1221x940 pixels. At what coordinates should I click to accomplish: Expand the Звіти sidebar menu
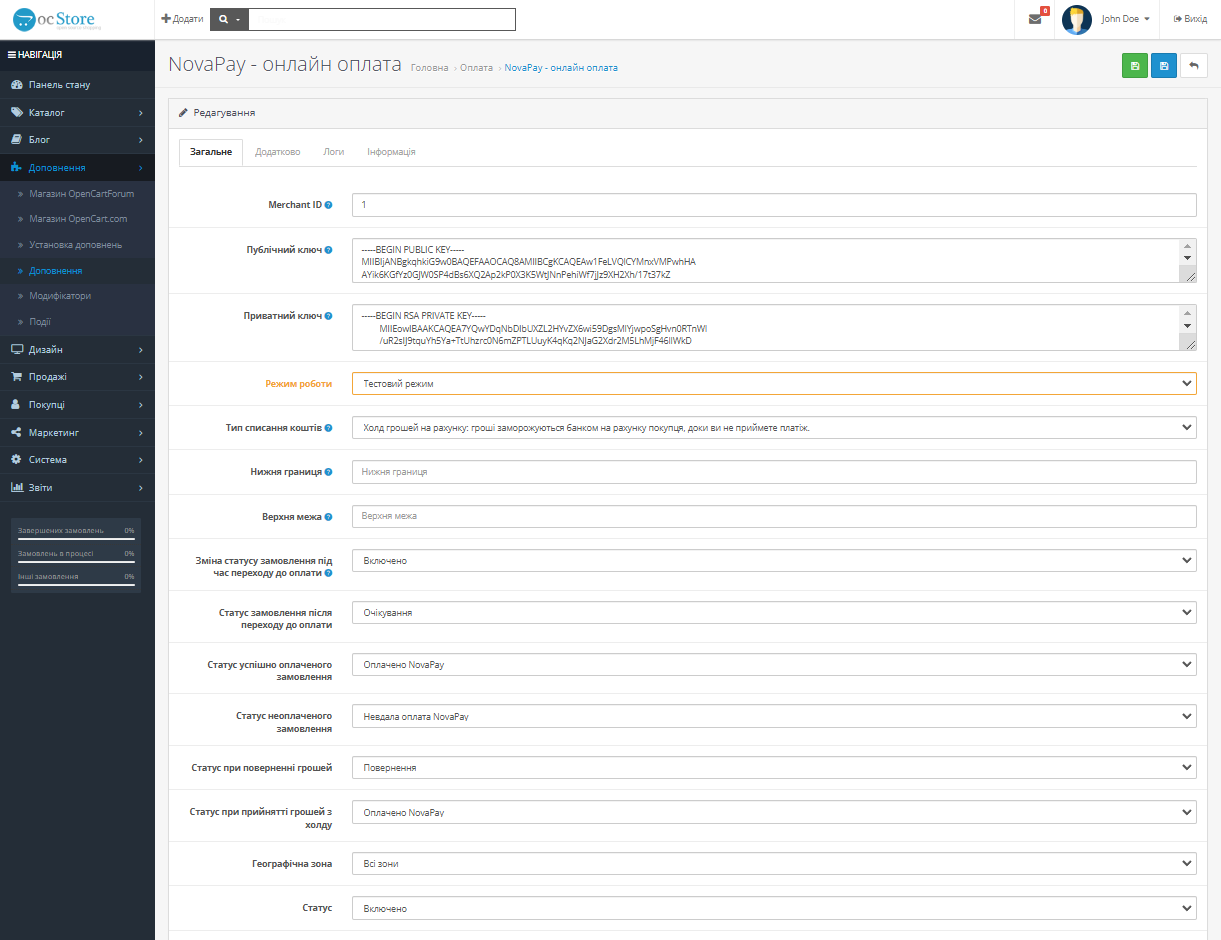77,487
